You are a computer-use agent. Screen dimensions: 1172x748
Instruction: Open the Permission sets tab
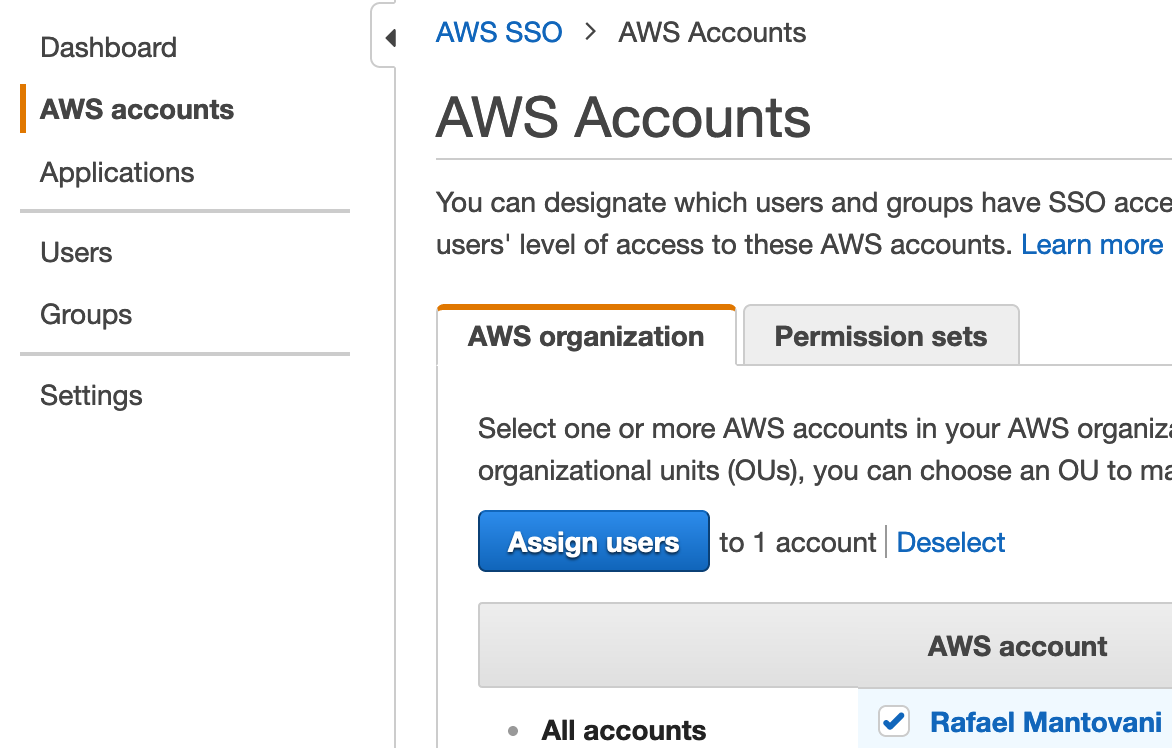[880, 336]
